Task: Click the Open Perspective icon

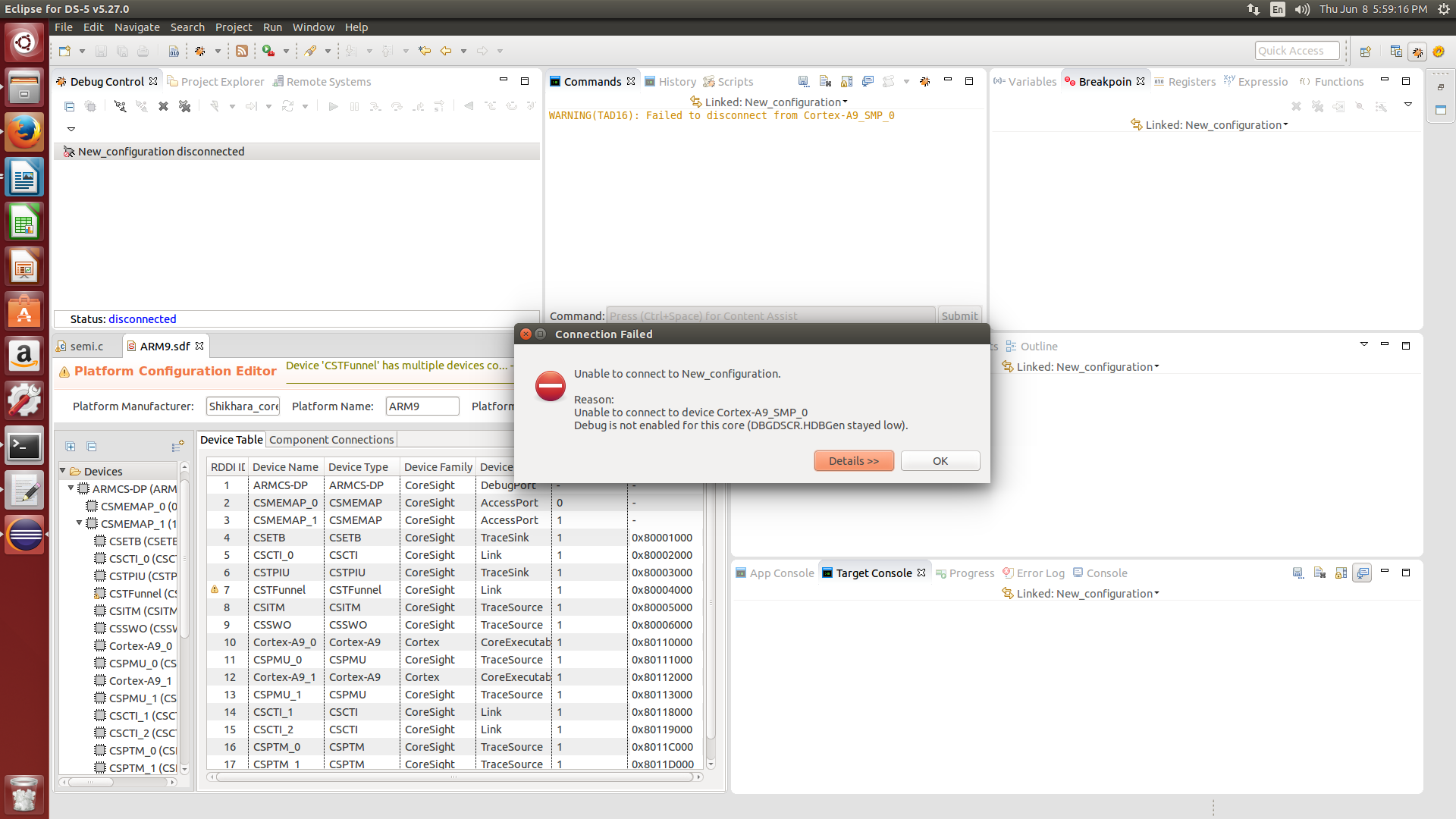Action: point(1366,52)
